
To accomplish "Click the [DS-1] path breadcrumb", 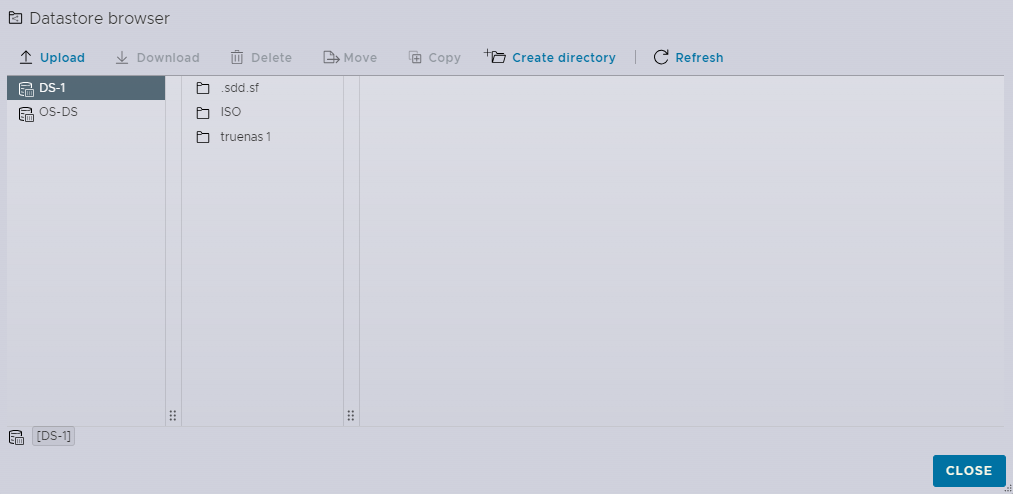I will point(53,437).
